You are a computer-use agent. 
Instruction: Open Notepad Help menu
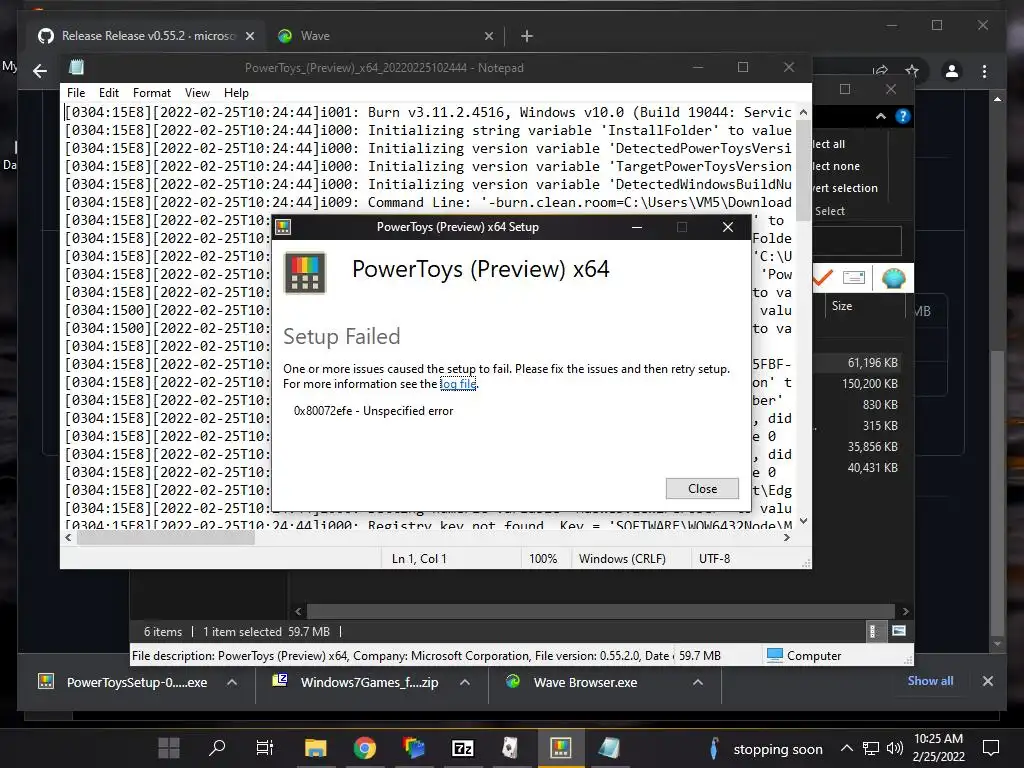coord(236,93)
